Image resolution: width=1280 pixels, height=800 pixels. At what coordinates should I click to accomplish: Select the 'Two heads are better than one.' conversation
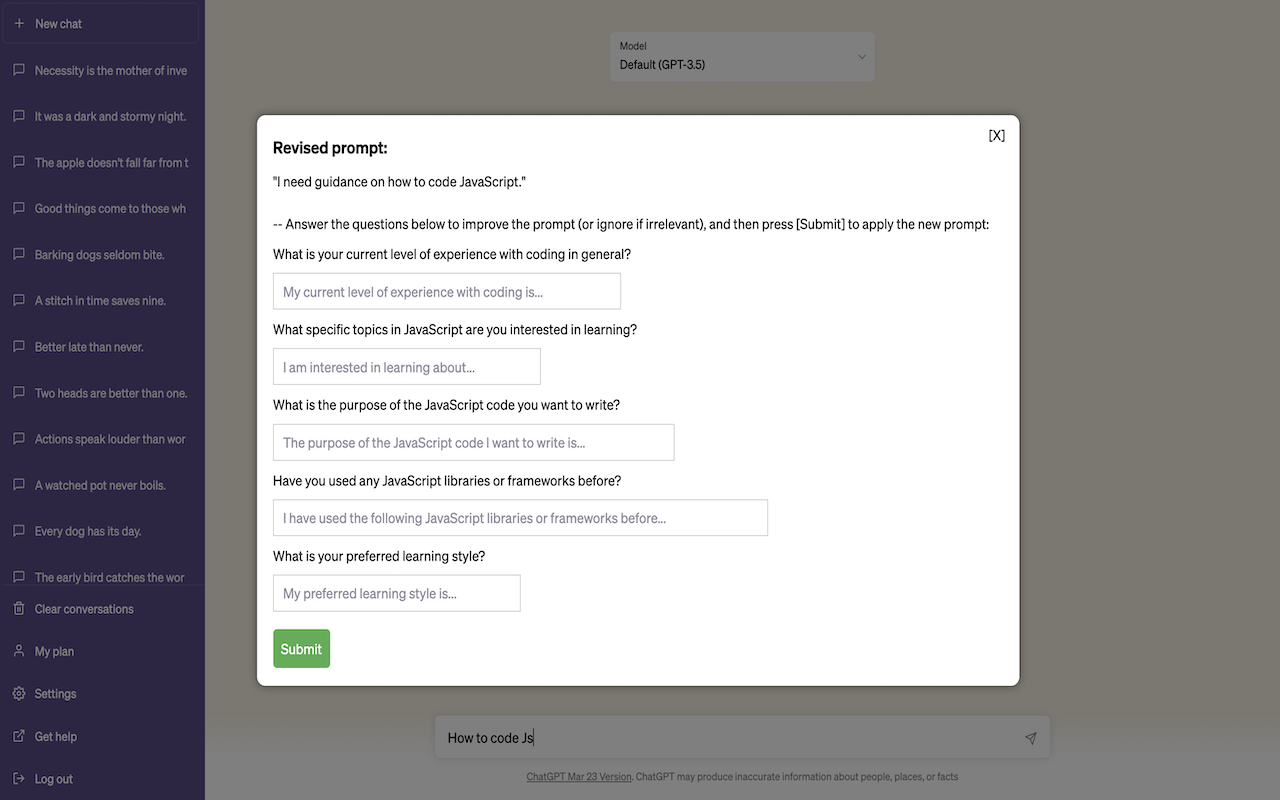[x=111, y=393]
